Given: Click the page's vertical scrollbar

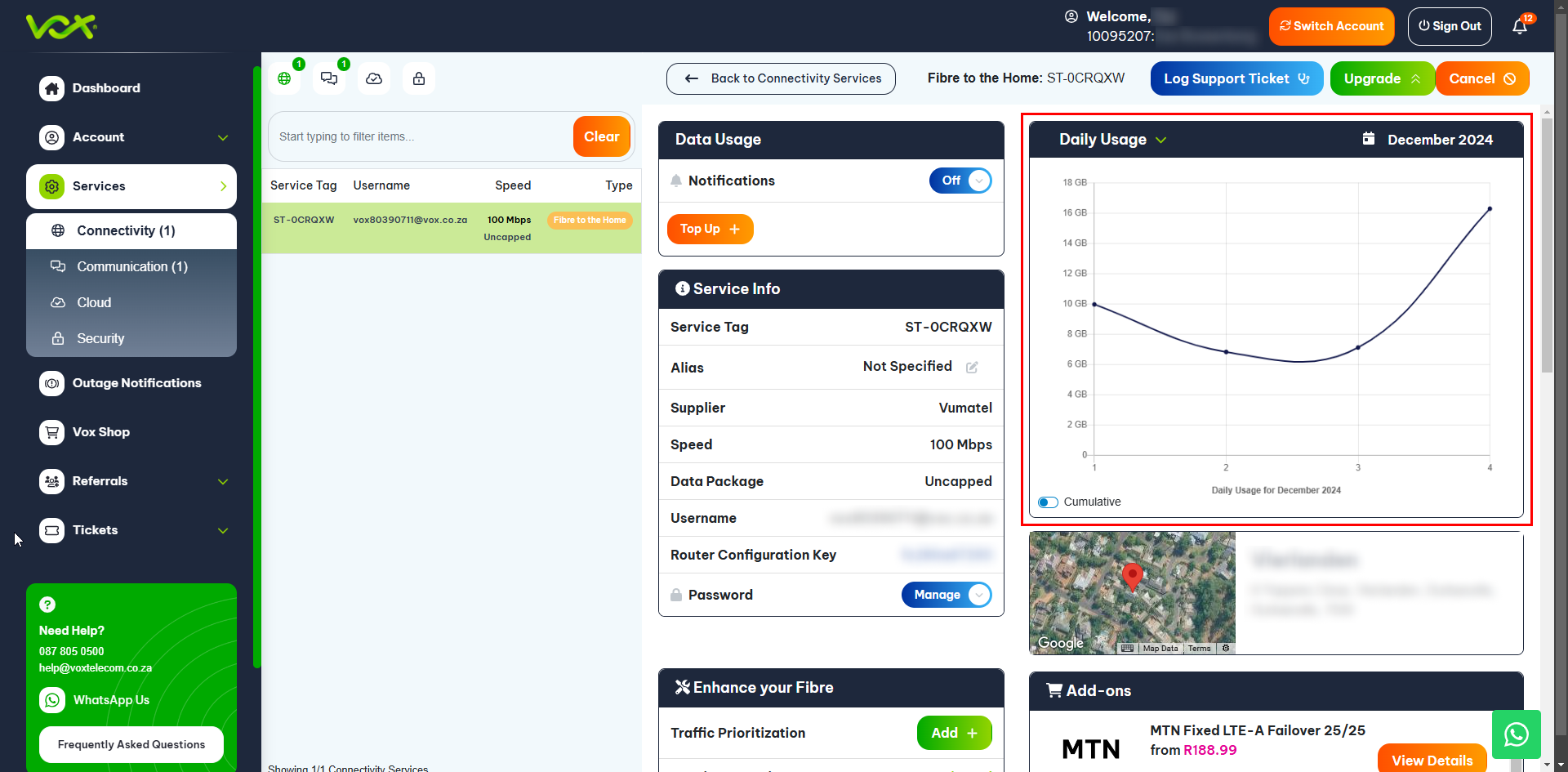Looking at the screenshot, I should 1547,245.
